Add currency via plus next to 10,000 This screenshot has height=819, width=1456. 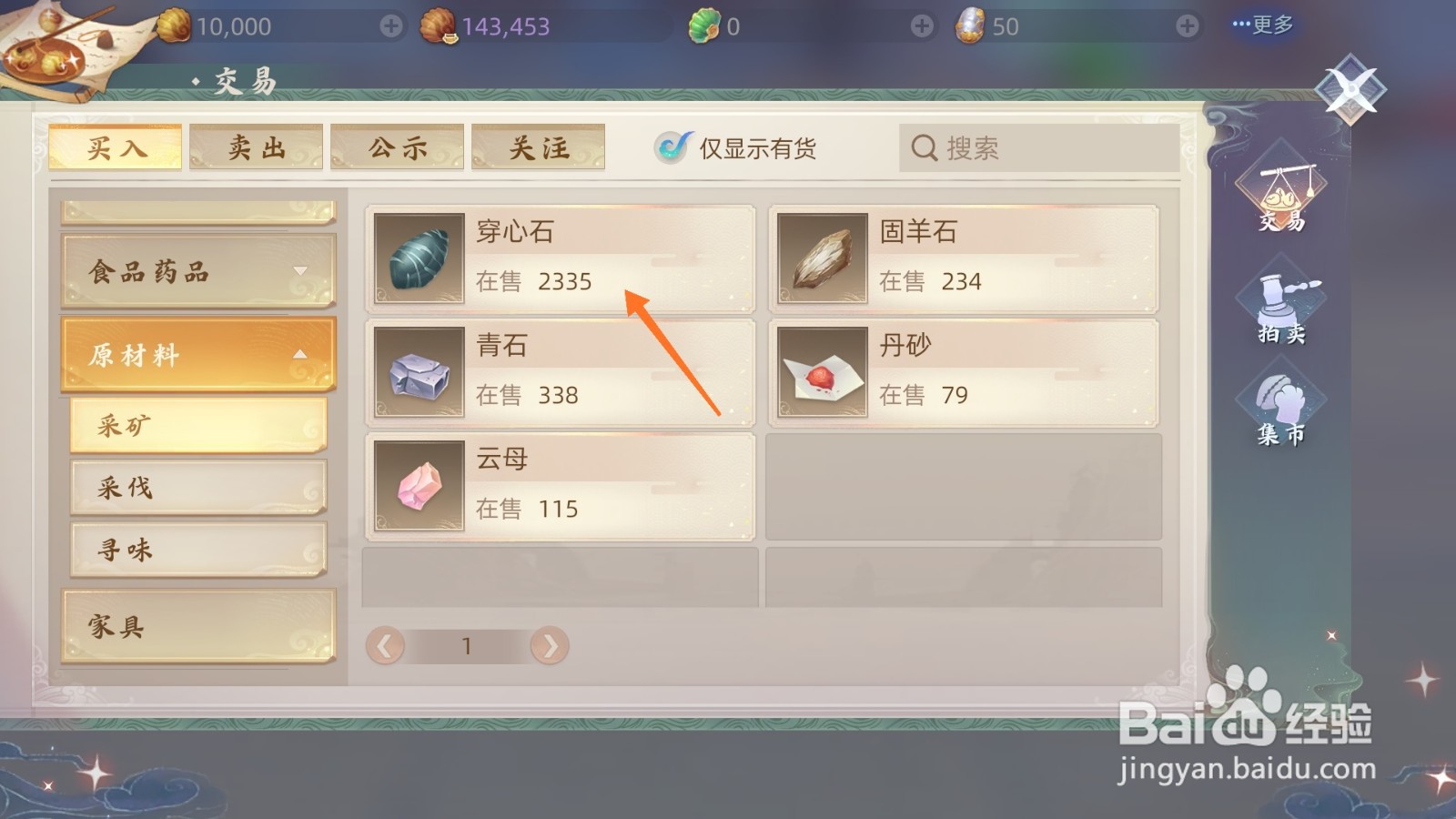click(391, 26)
